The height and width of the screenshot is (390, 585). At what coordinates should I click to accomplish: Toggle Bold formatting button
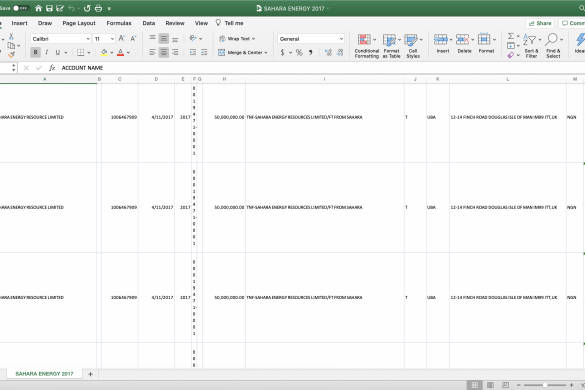[x=35, y=53]
